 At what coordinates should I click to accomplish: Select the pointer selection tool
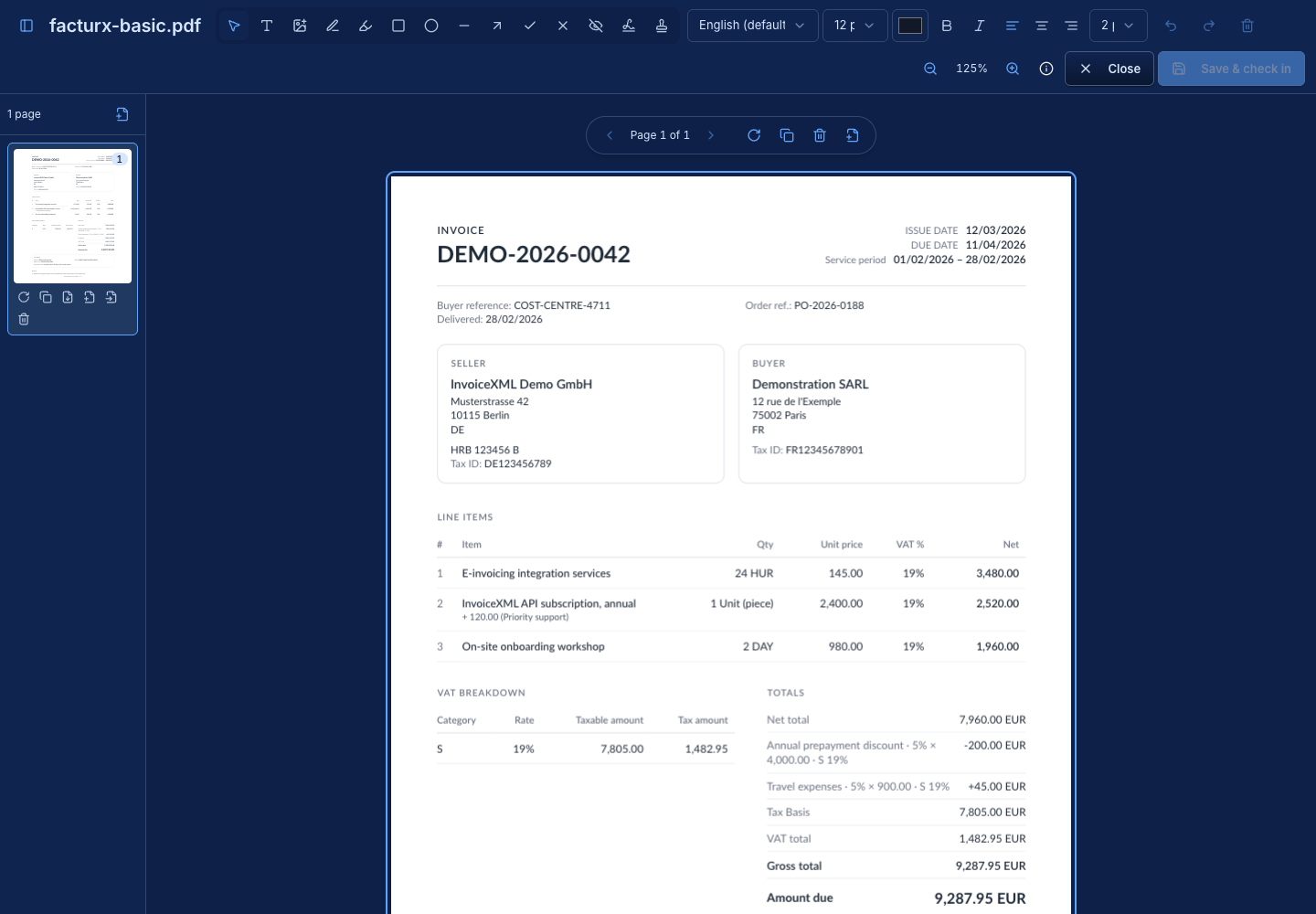pos(234,26)
